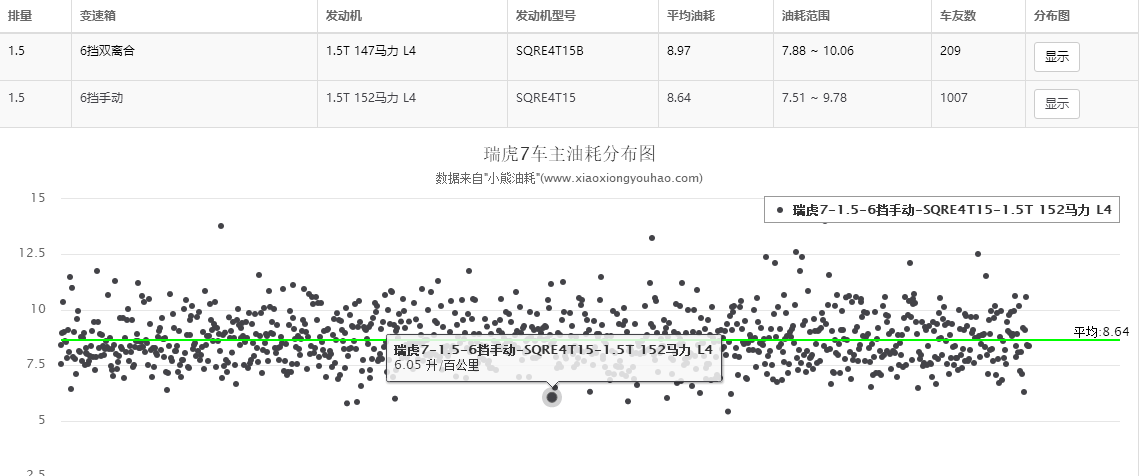Click fuel range 7.88 ~ 10.06
1139x476 pixels.
(x=818, y=51)
